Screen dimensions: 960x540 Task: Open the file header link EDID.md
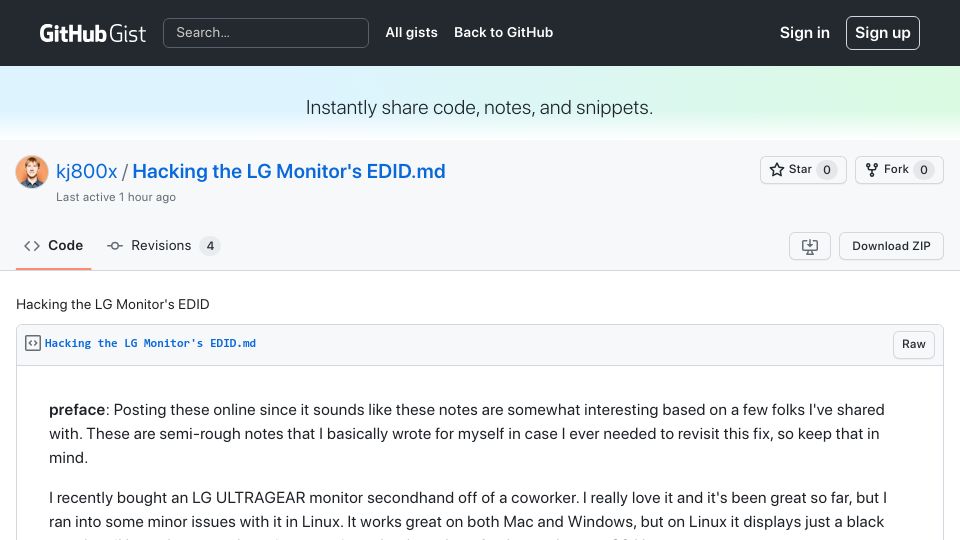coord(150,343)
